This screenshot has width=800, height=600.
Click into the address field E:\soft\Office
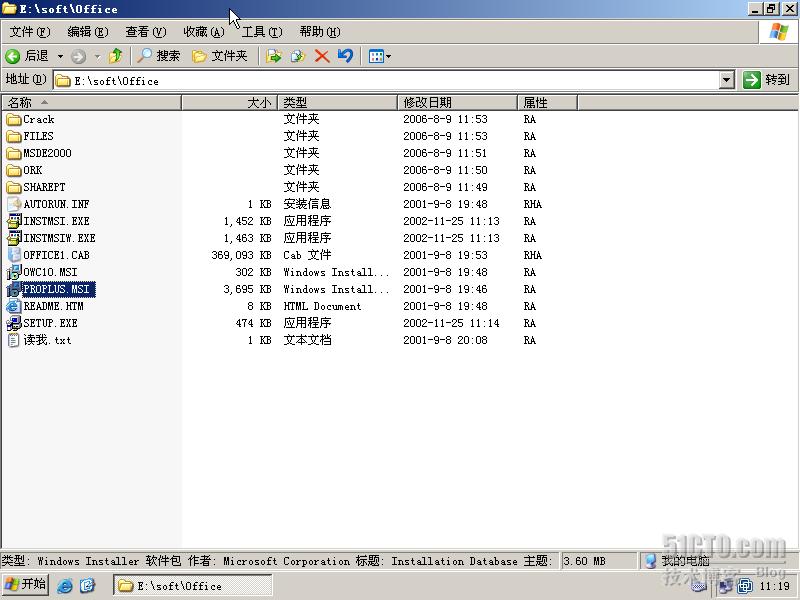[x=388, y=81]
